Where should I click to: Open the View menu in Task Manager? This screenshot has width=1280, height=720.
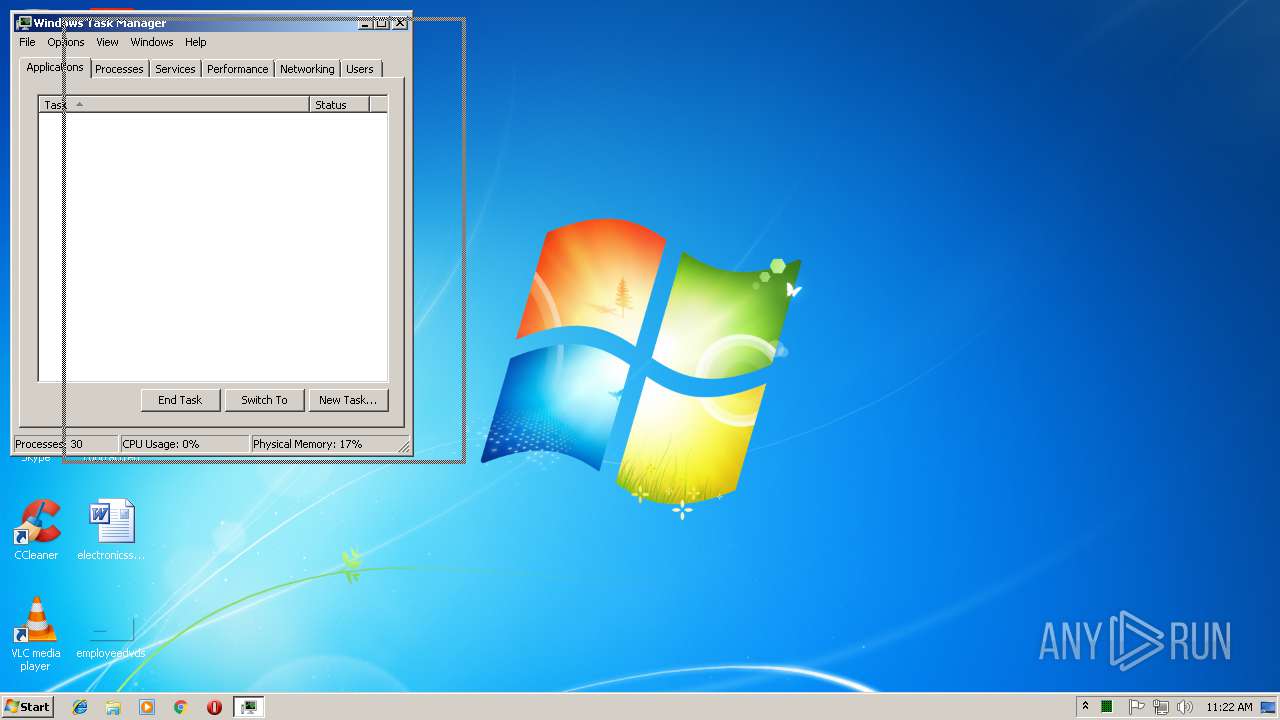(x=107, y=42)
